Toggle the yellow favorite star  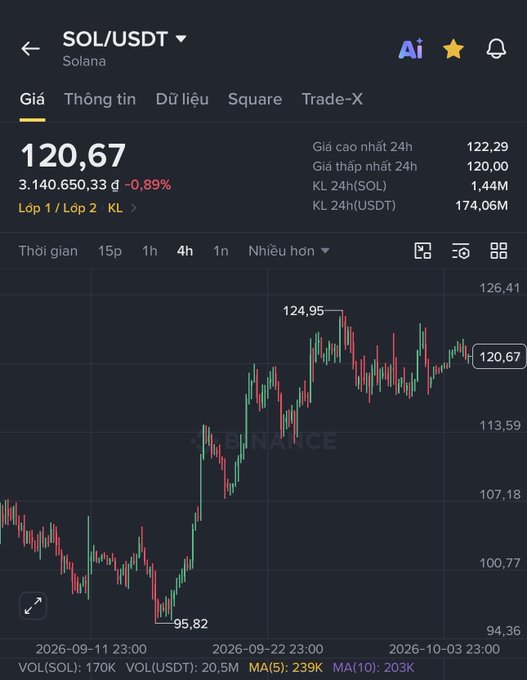453,49
